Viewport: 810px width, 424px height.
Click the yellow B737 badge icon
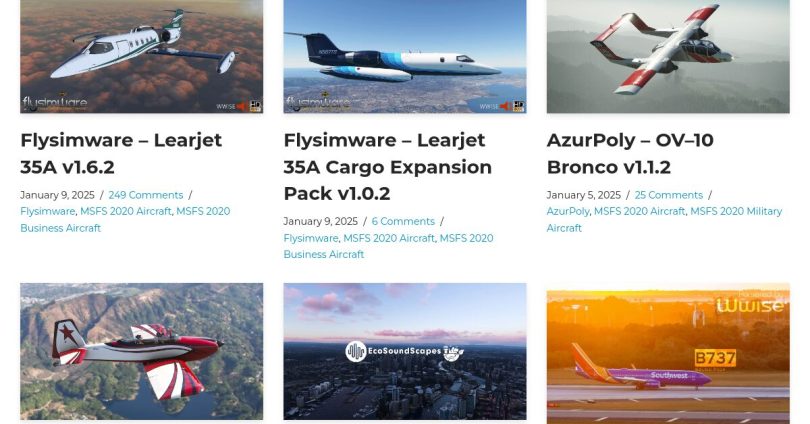(x=715, y=358)
